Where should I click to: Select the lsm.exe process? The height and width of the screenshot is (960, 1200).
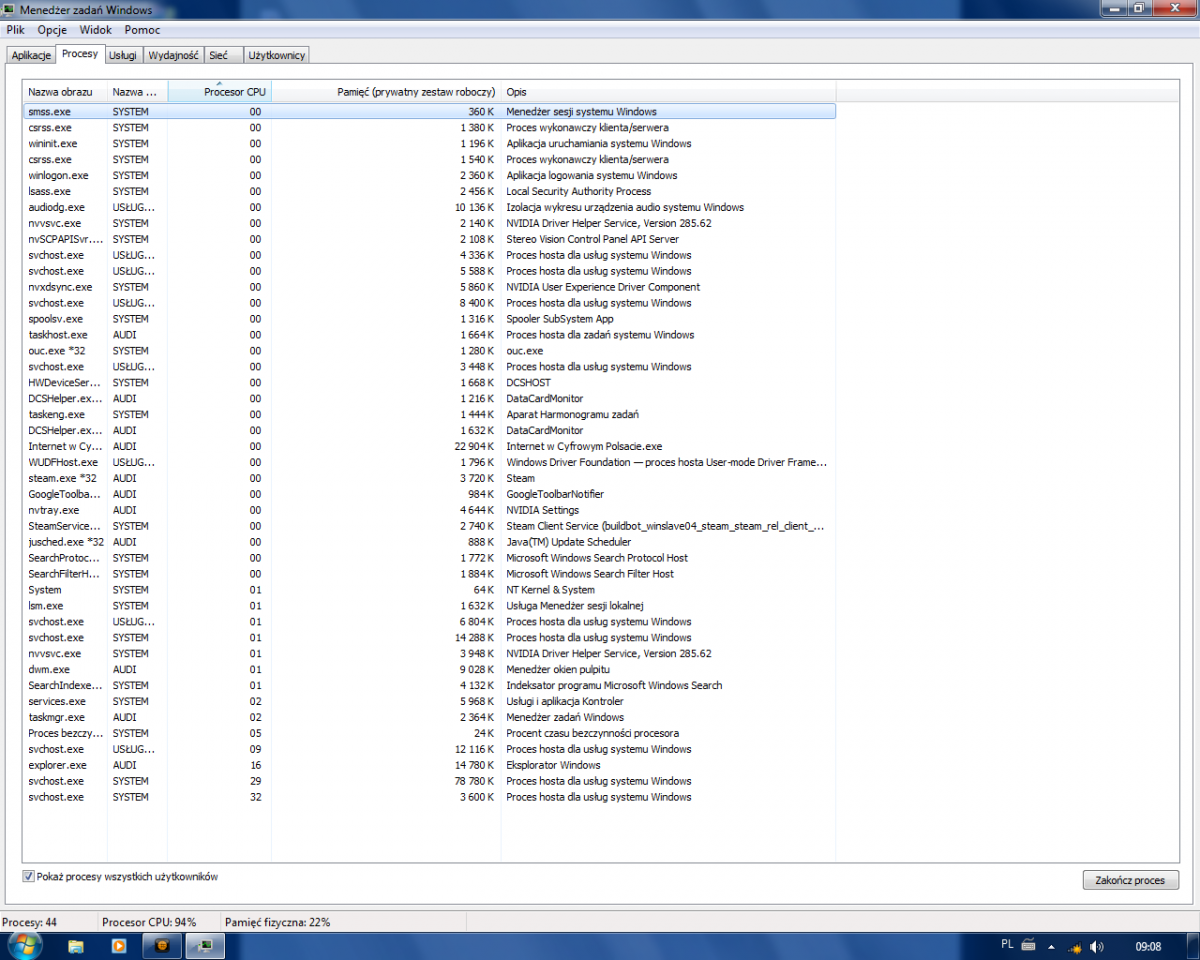(x=429, y=606)
